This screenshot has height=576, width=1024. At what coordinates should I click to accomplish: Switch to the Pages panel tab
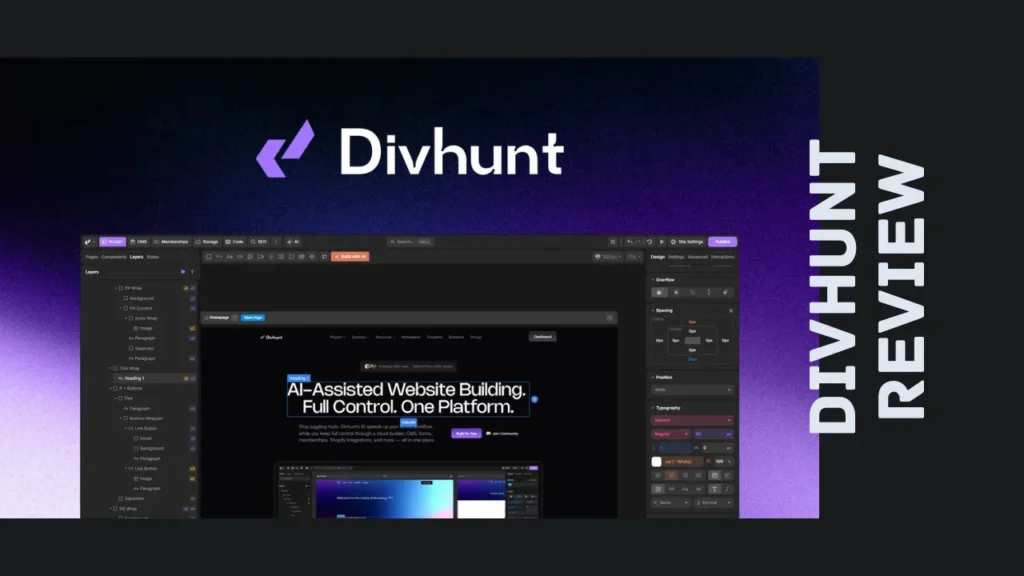click(x=92, y=257)
